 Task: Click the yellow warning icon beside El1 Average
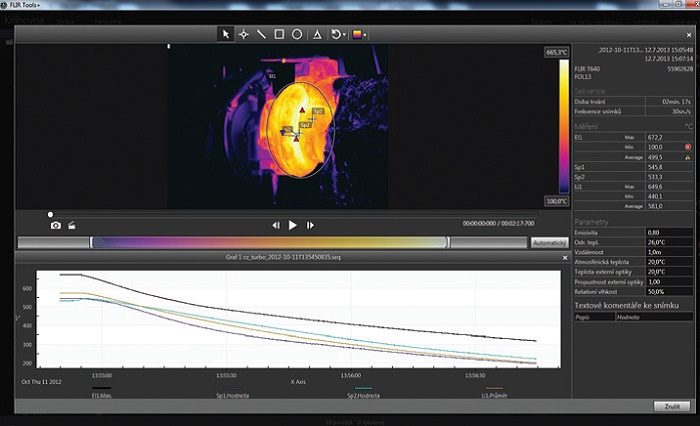[x=688, y=157]
